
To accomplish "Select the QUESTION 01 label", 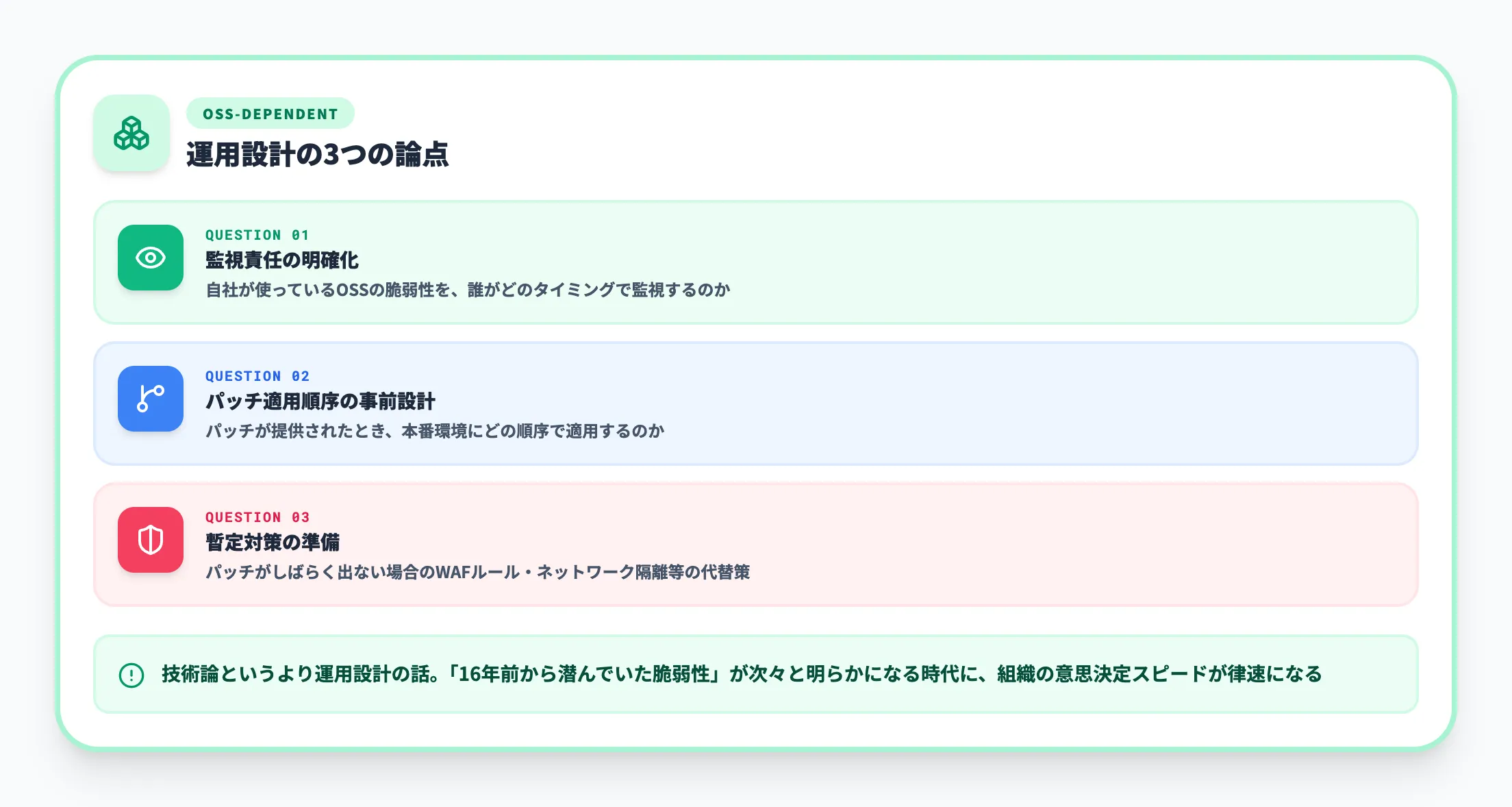I will 256,235.
